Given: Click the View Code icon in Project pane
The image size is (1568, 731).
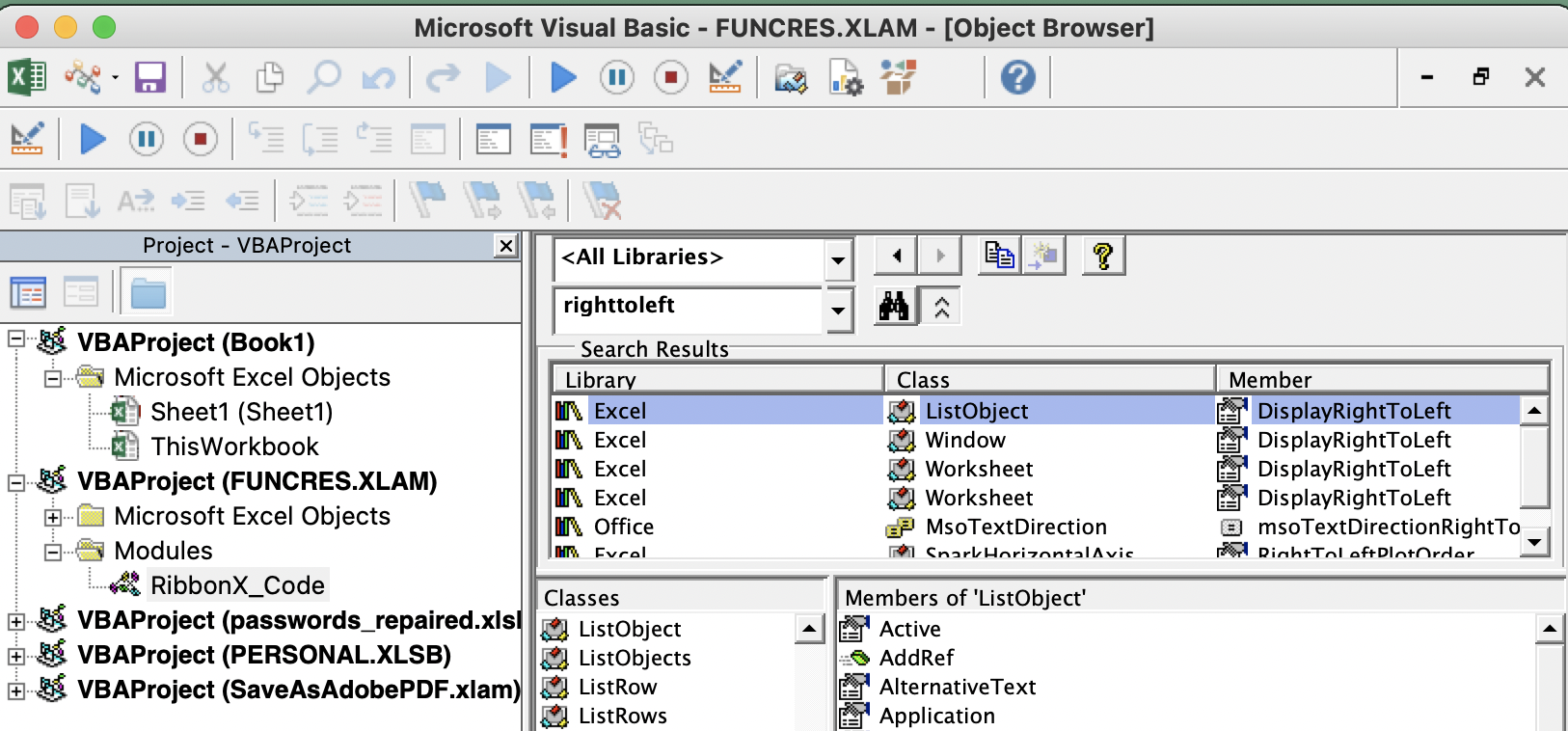Looking at the screenshot, I should coord(28,292).
